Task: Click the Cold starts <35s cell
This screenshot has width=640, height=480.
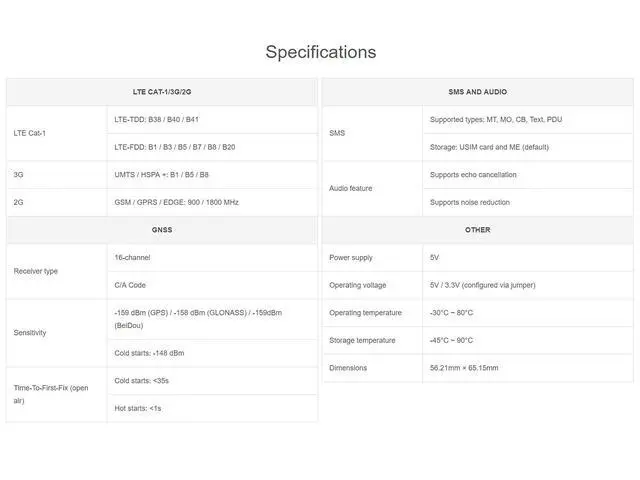Action: coord(212,381)
